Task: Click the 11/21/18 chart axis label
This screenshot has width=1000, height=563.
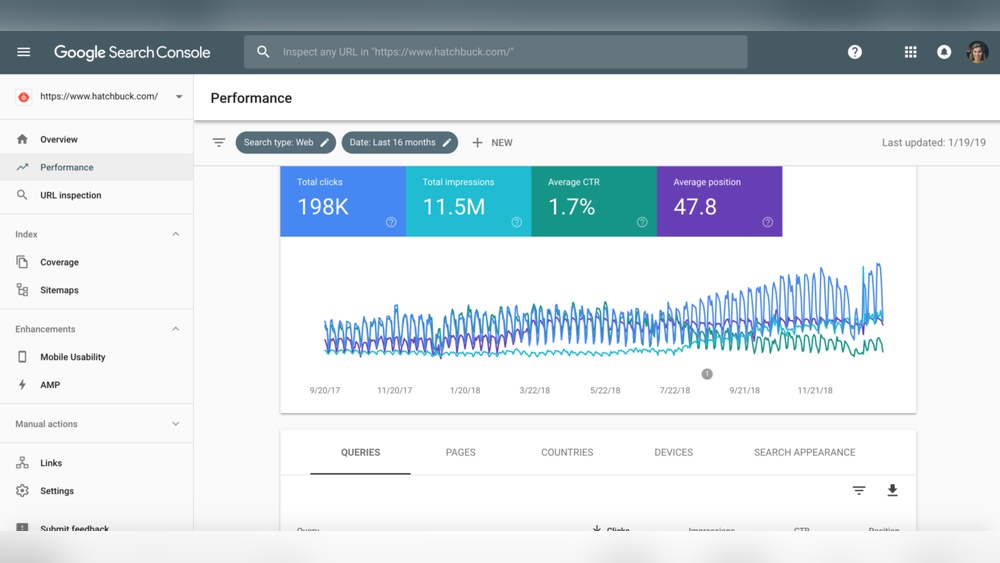Action: coord(815,390)
